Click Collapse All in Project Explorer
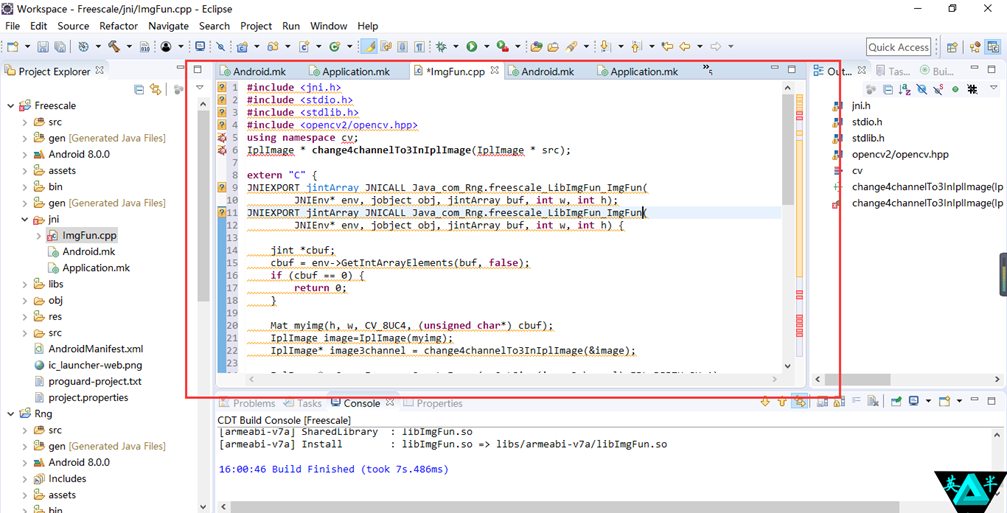1007x513 pixels. pos(139,90)
